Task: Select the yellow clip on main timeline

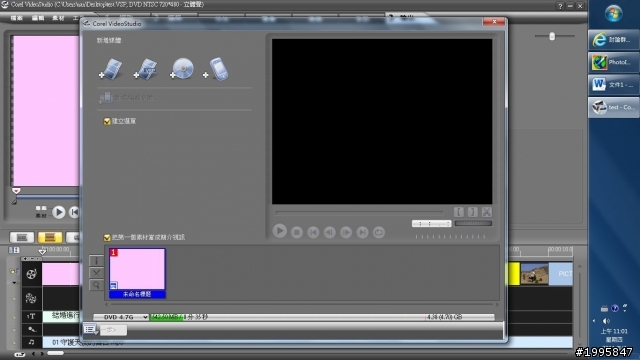Action: point(514,273)
